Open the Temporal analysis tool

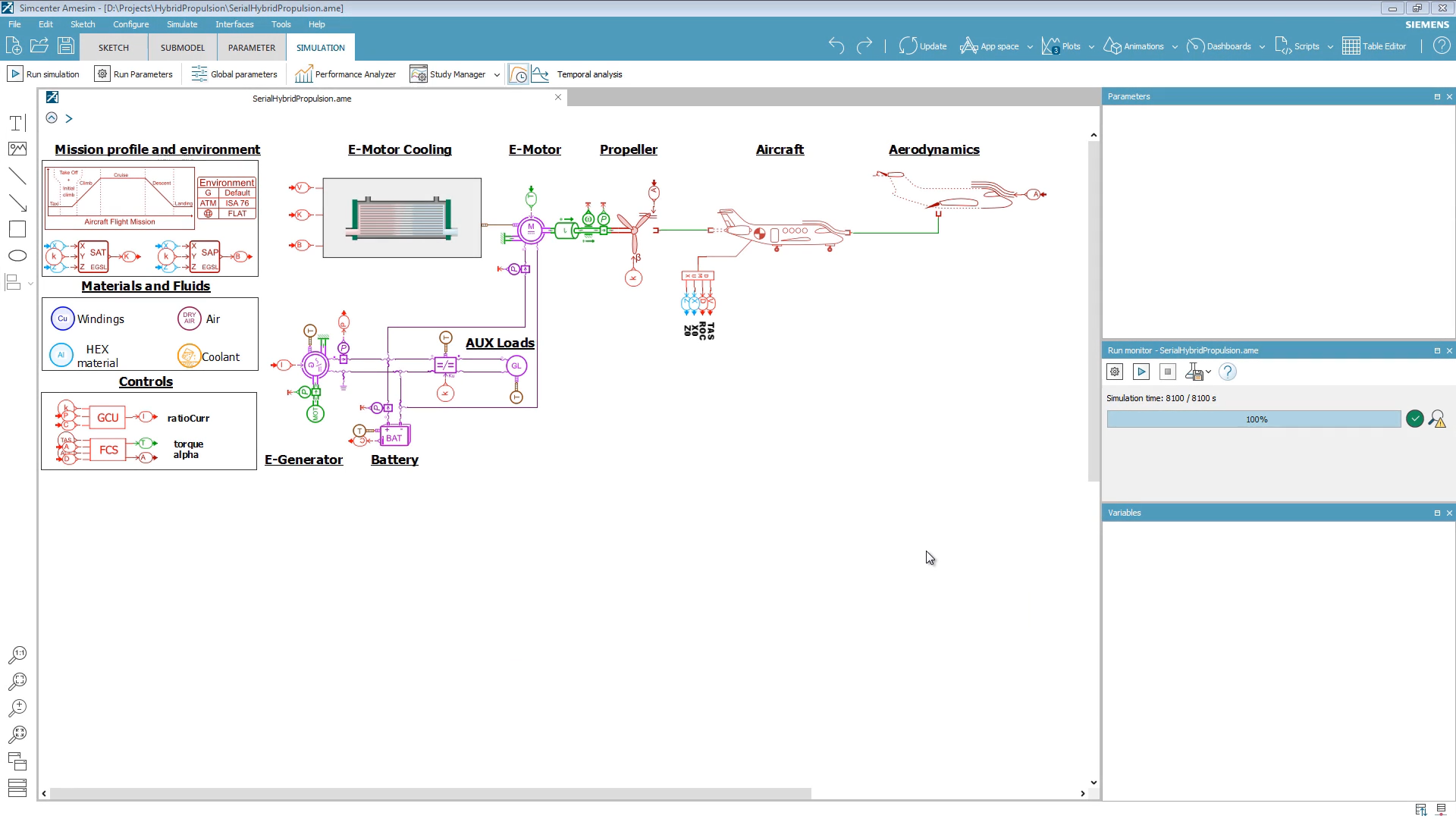(540, 74)
